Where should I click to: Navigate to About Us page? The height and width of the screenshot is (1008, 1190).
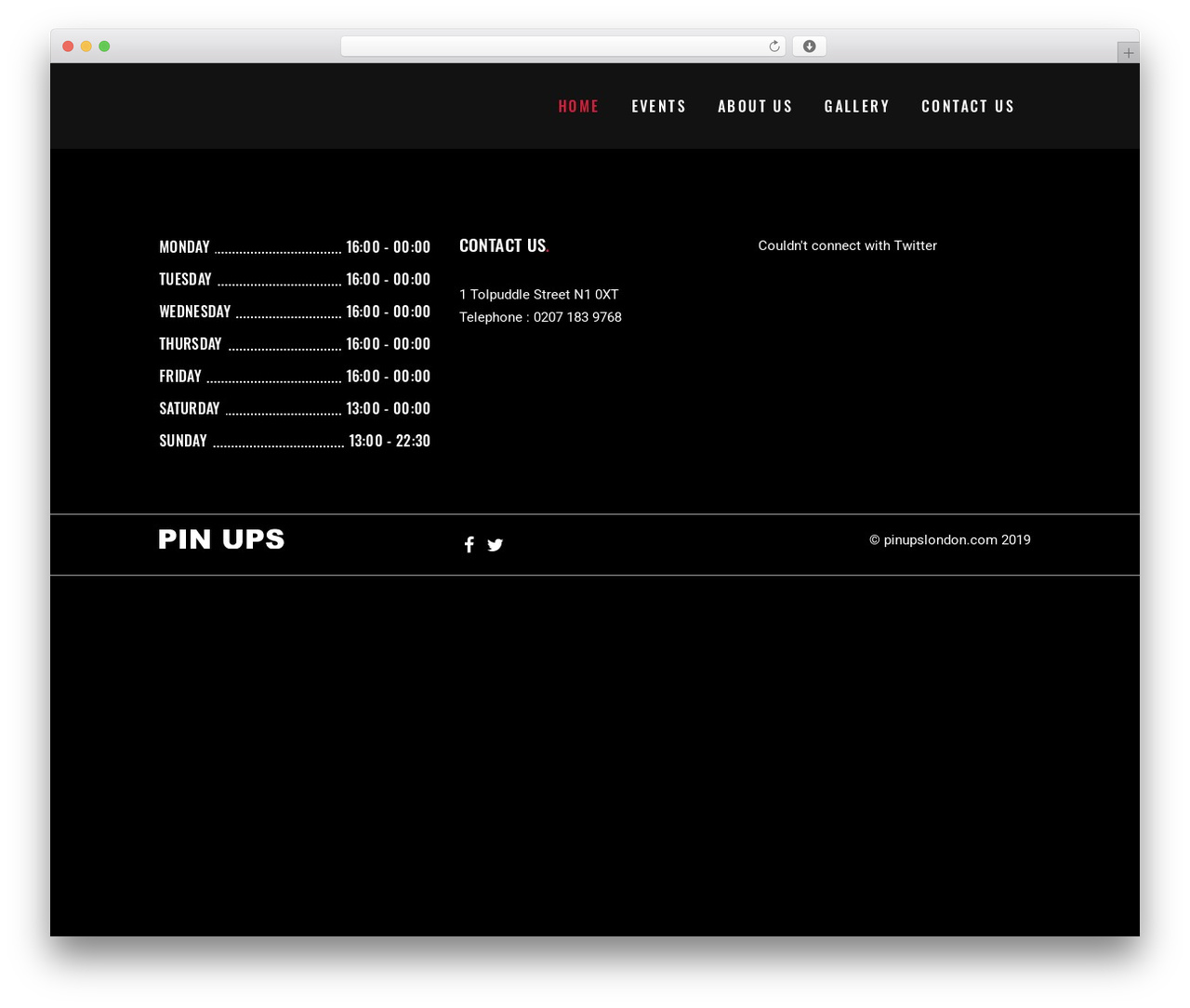tap(755, 106)
